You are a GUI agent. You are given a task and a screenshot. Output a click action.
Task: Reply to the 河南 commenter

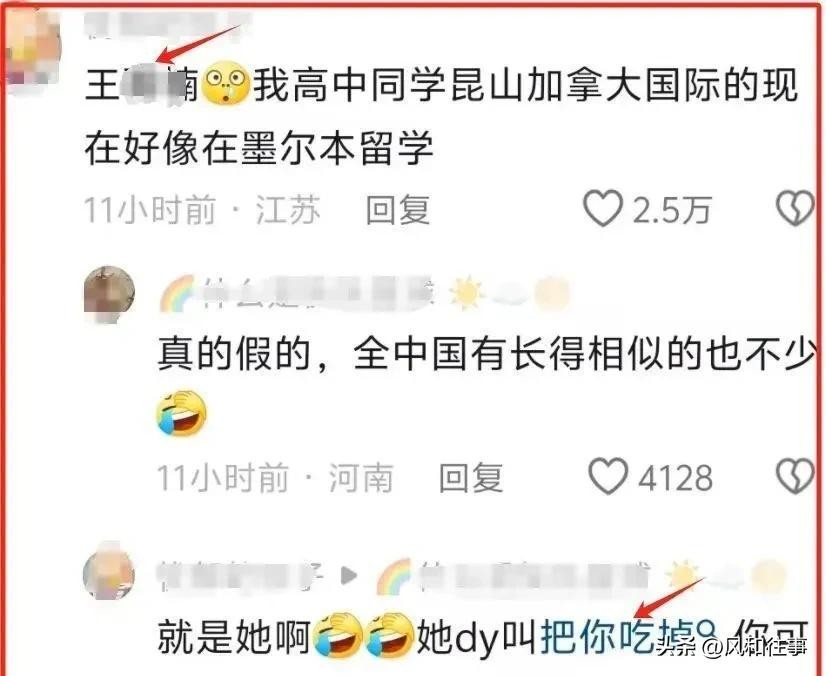[471, 477]
